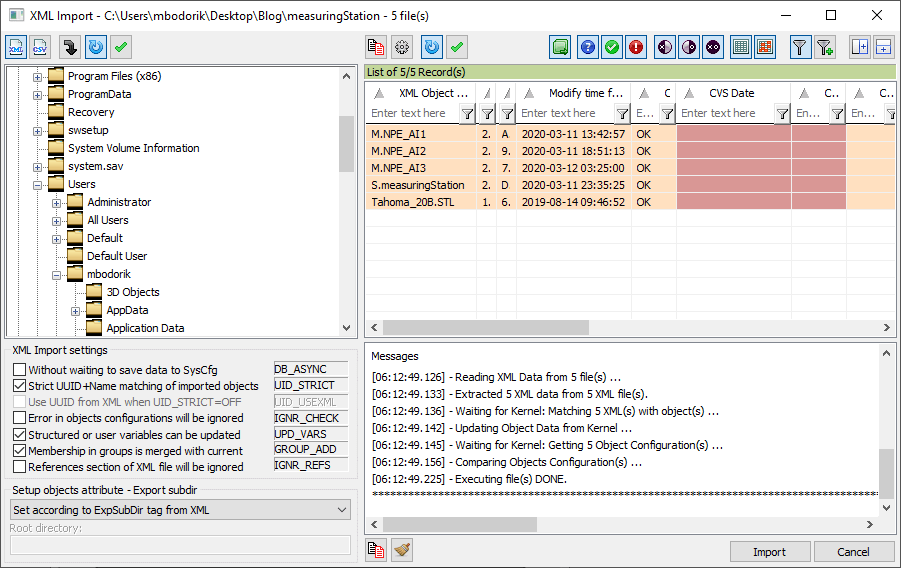Click the DB_ASYNC option label
Viewport: 901px width, 568px height.
[311, 369]
